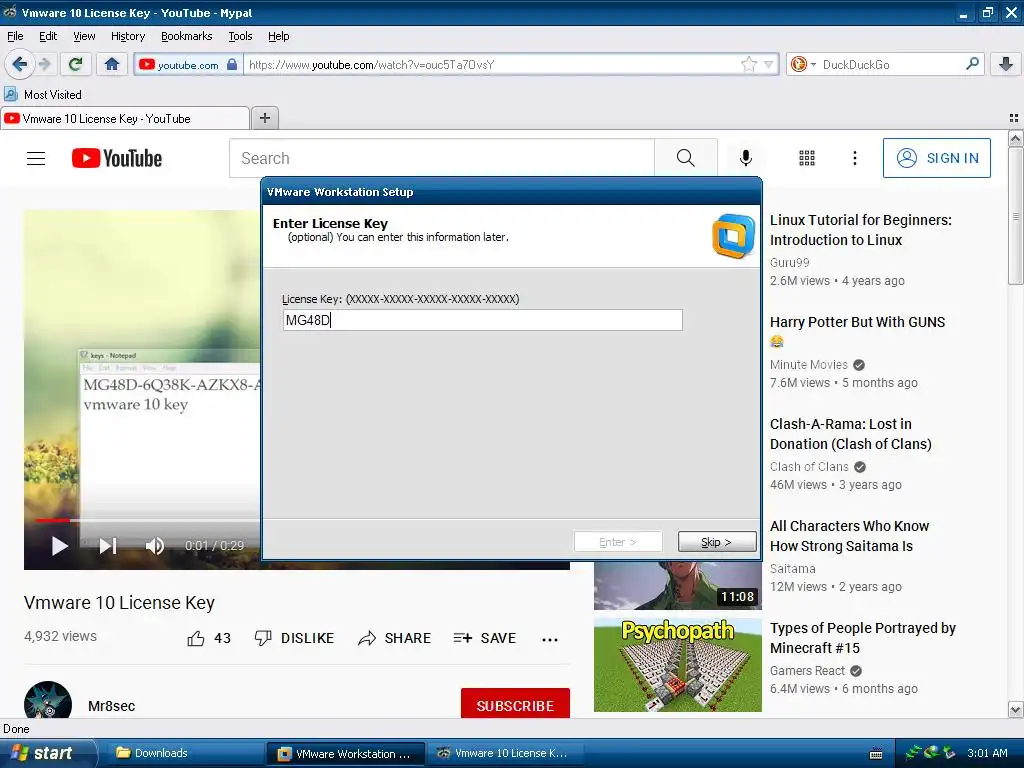
Task: Open Harry Potter But With GUNS video
Action: coord(857,322)
